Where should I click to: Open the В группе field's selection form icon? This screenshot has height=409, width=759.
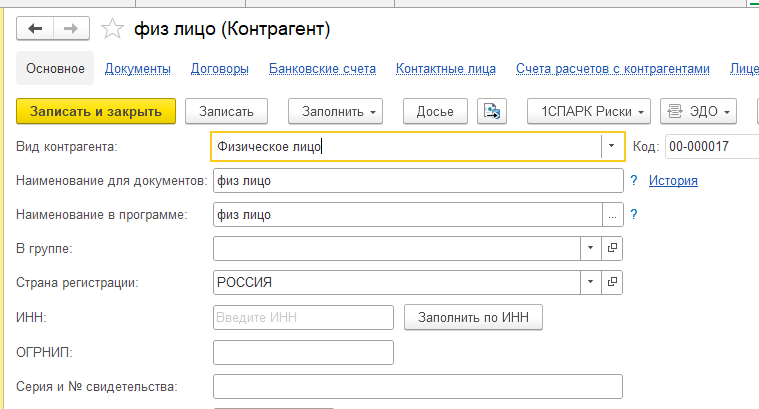[x=612, y=248]
